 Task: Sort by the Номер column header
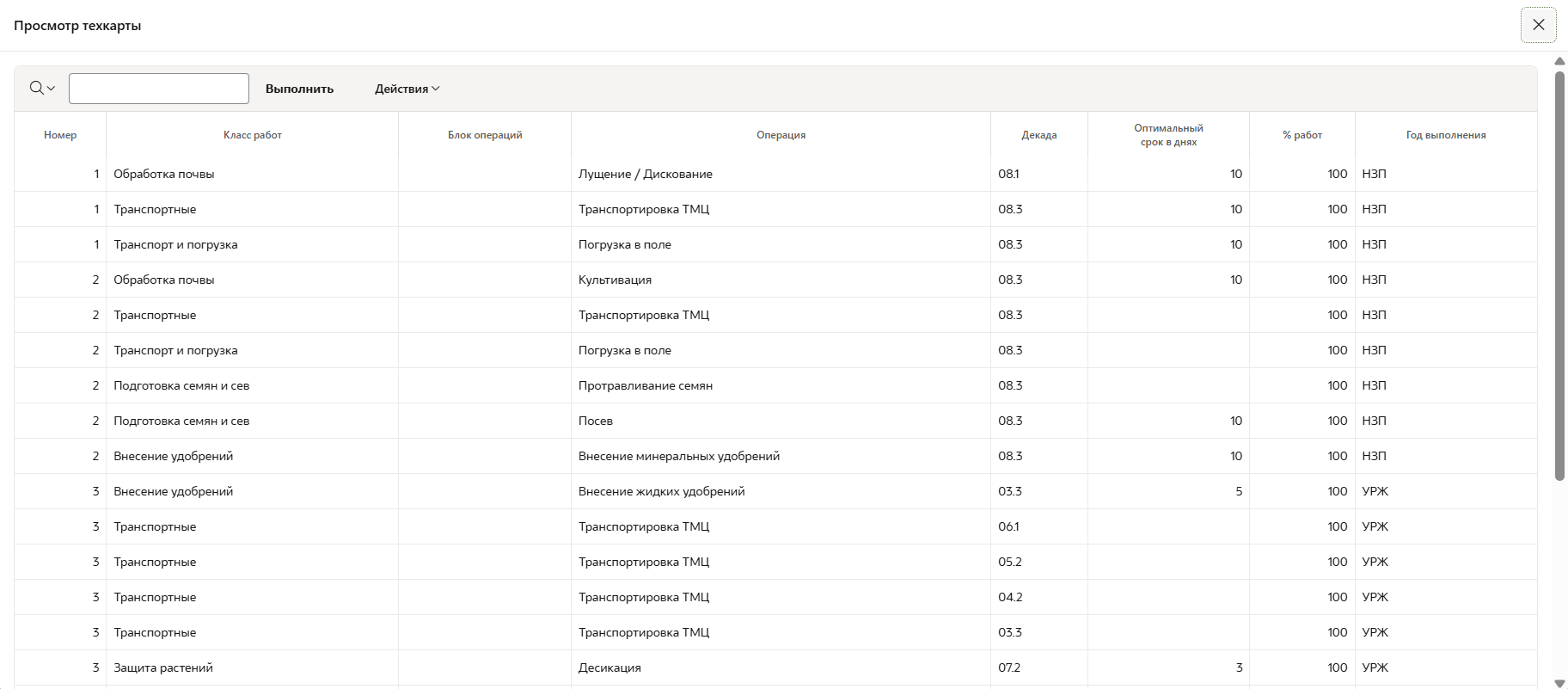pyautogui.click(x=60, y=135)
